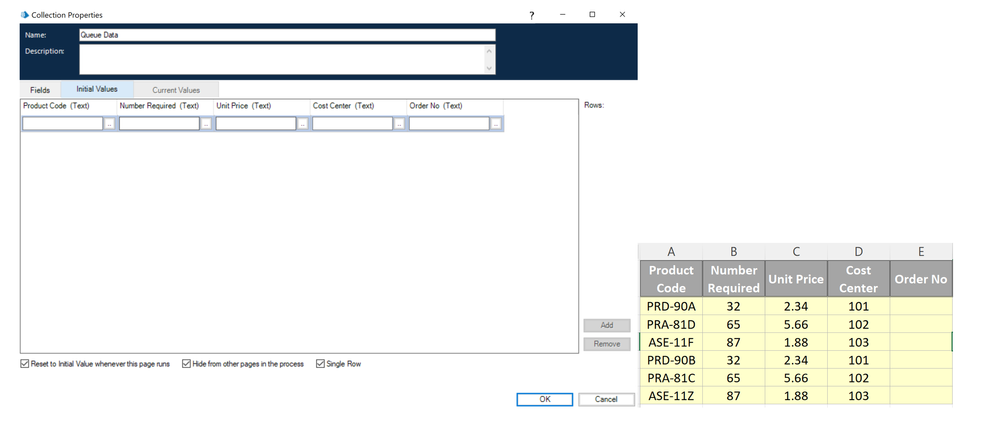Close the Collection Properties window
This screenshot has height=436, width=998.
(622, 15)
